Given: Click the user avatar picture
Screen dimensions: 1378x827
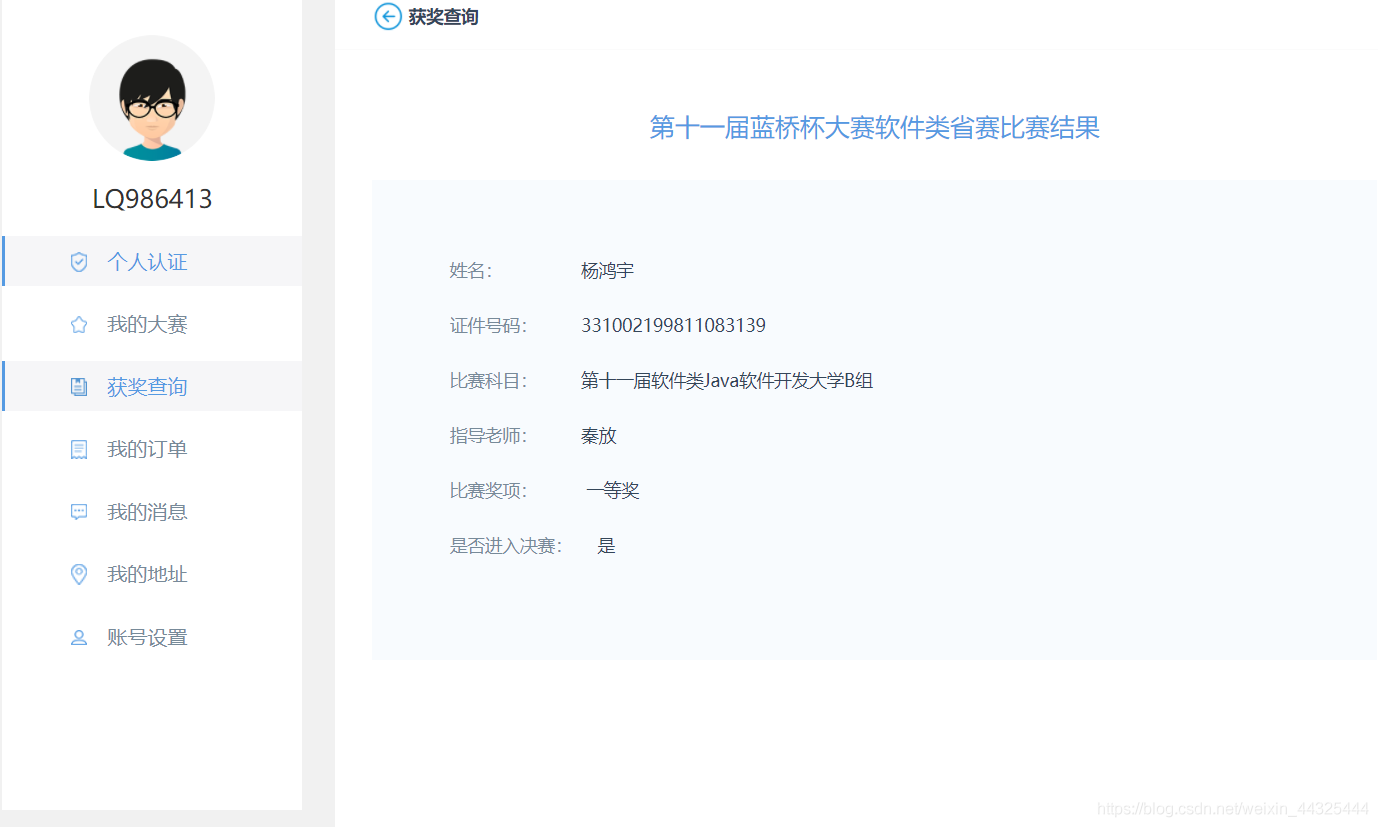Looking at the screenshot, I should 152,98.
